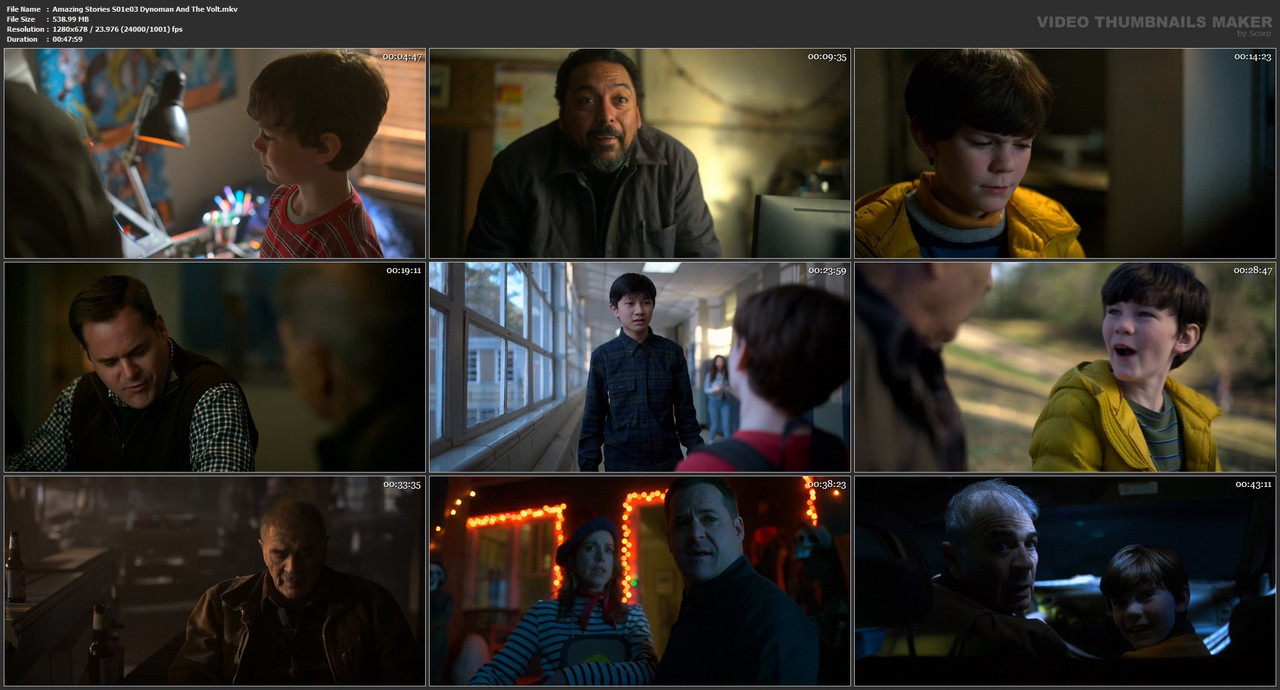Select the thumbnail timestamped 00:19:11

[x=215, y=367]
